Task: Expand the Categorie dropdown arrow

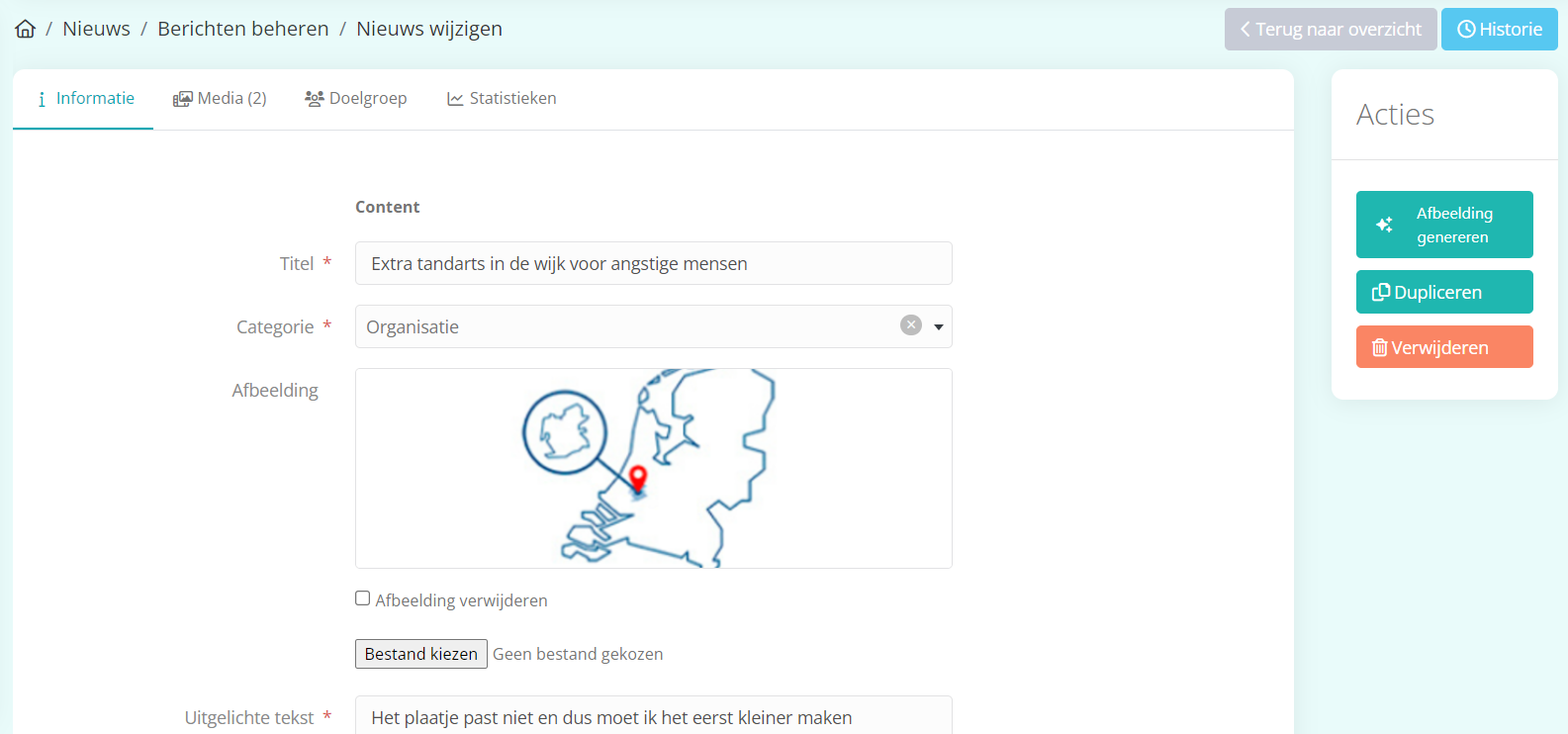Action: point(939,326)
